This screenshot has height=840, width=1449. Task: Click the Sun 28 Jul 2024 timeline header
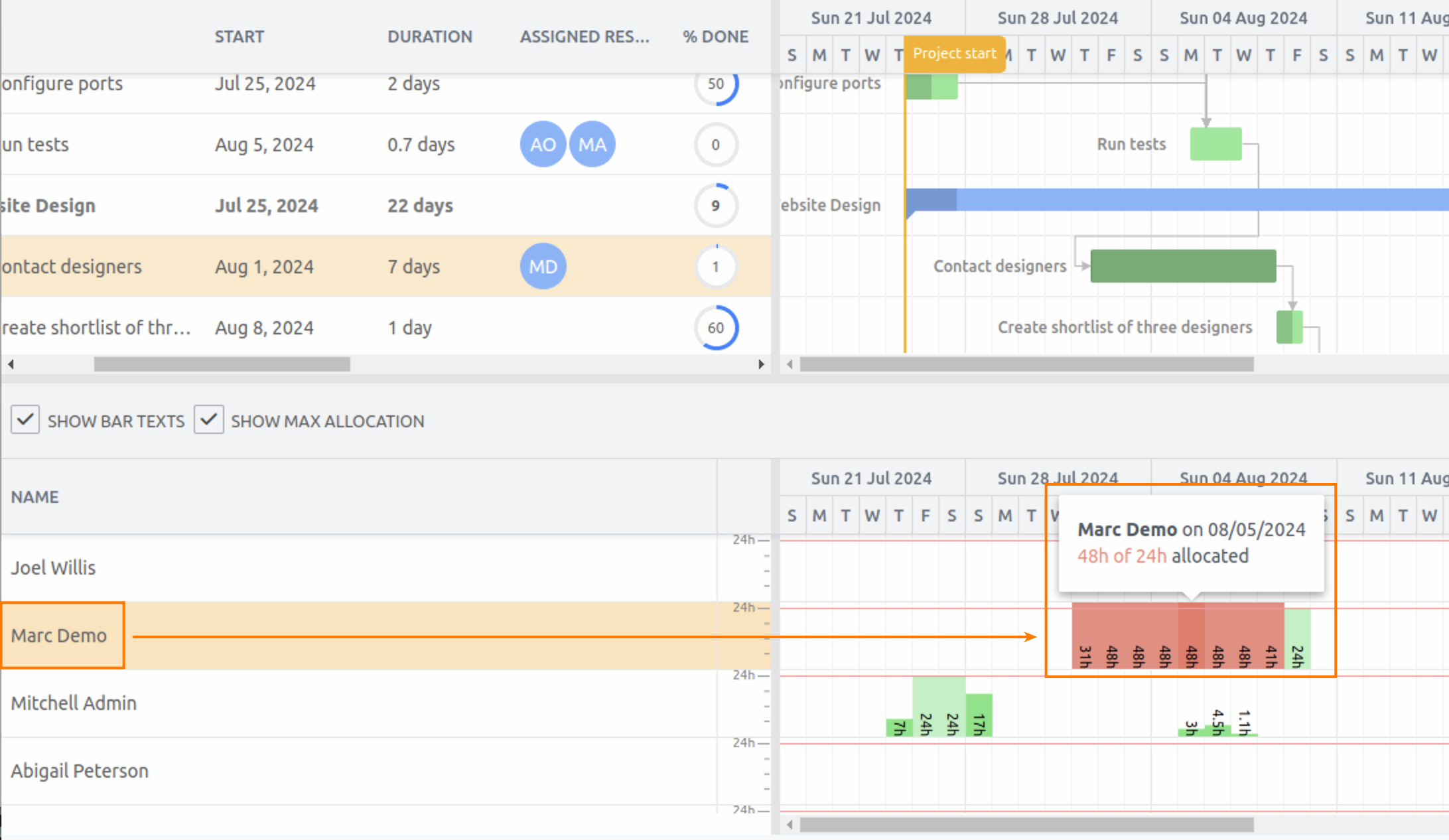pos(1057,17)
